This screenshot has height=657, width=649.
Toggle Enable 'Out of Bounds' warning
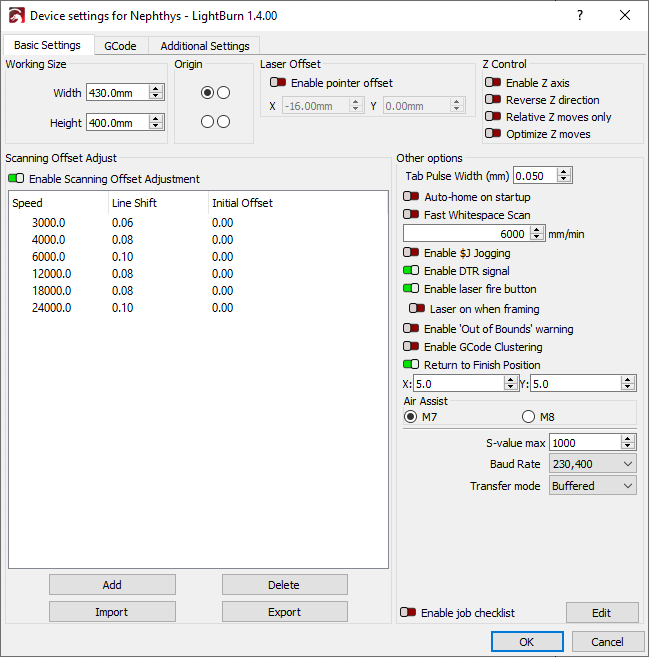pyautogui.click(x=411, y=328)
